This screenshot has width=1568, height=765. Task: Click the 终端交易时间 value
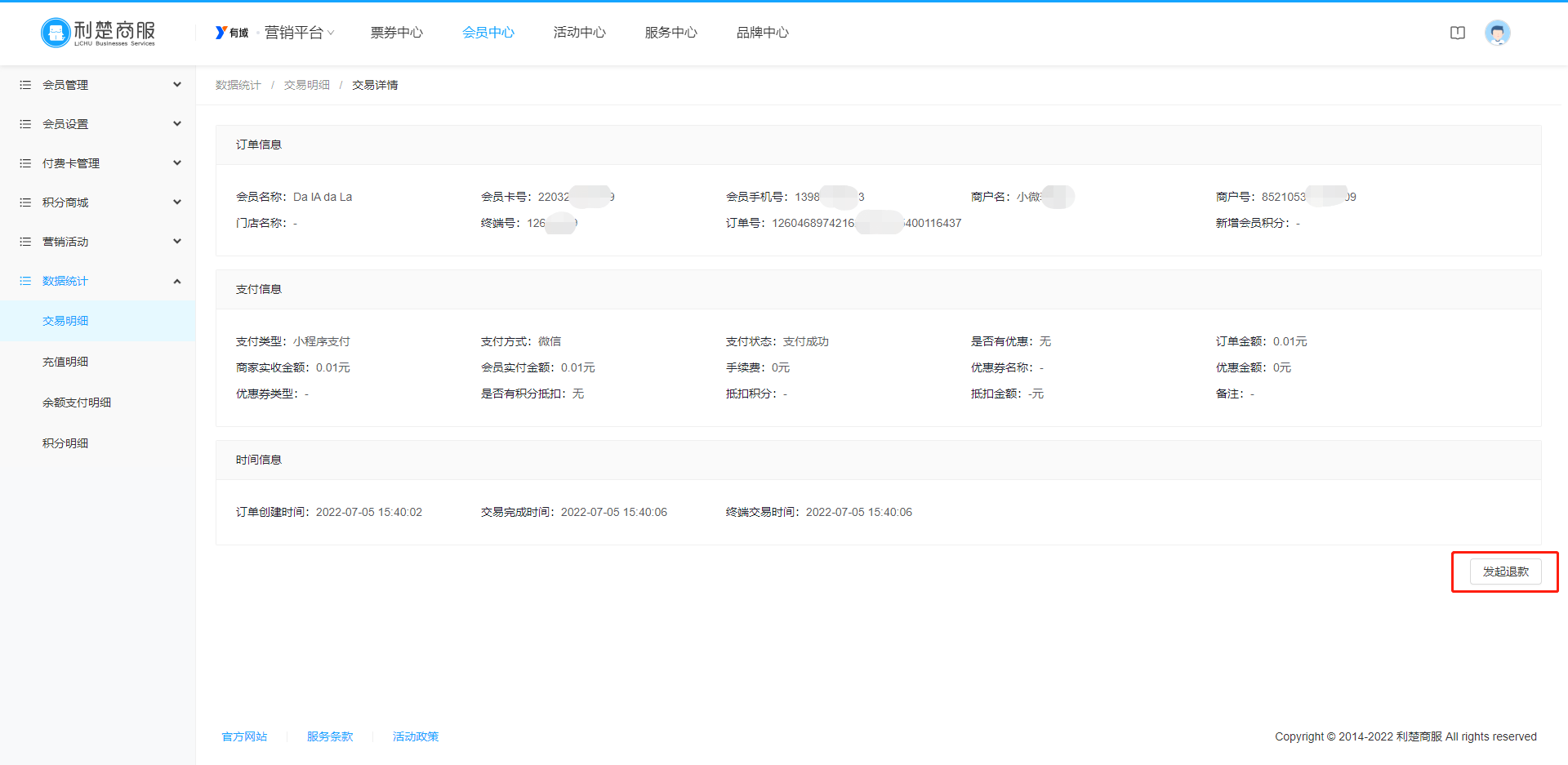click(859, 512)
